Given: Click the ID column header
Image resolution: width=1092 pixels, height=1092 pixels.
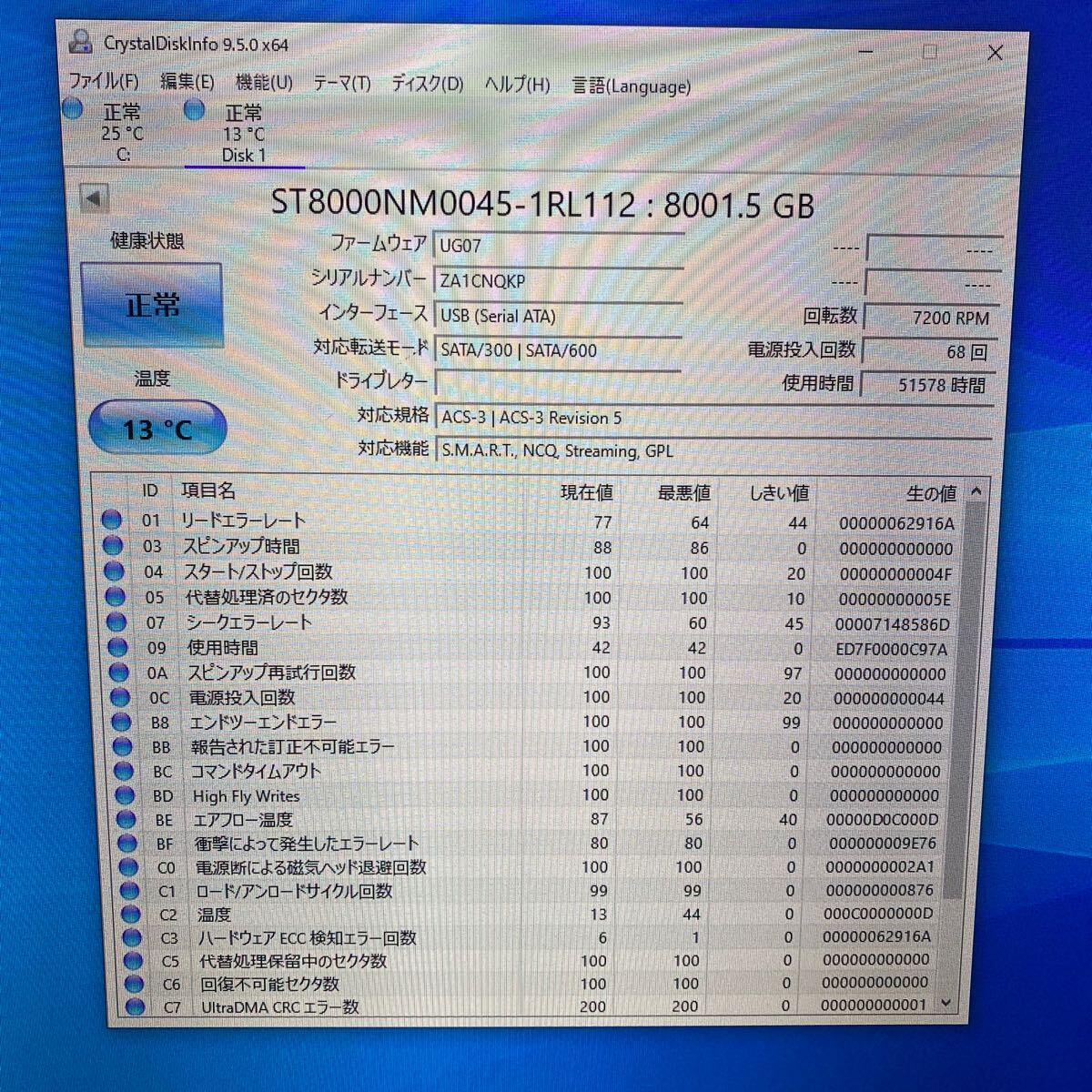Looking at the screenshot, I should coord(149,490).
